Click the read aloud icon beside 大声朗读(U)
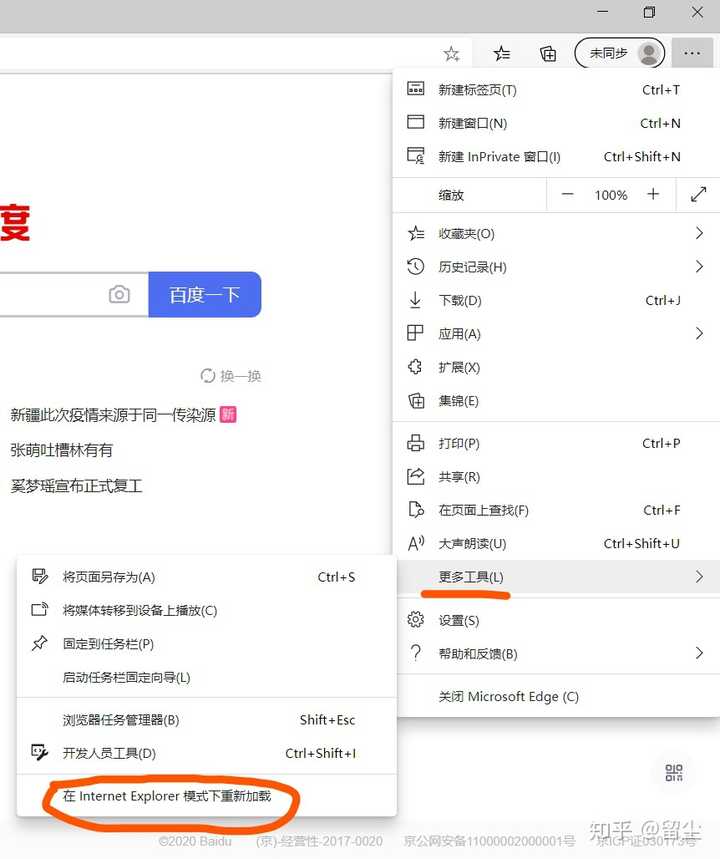The width and height of the screenshot is (720, 859). click(416, 543)
